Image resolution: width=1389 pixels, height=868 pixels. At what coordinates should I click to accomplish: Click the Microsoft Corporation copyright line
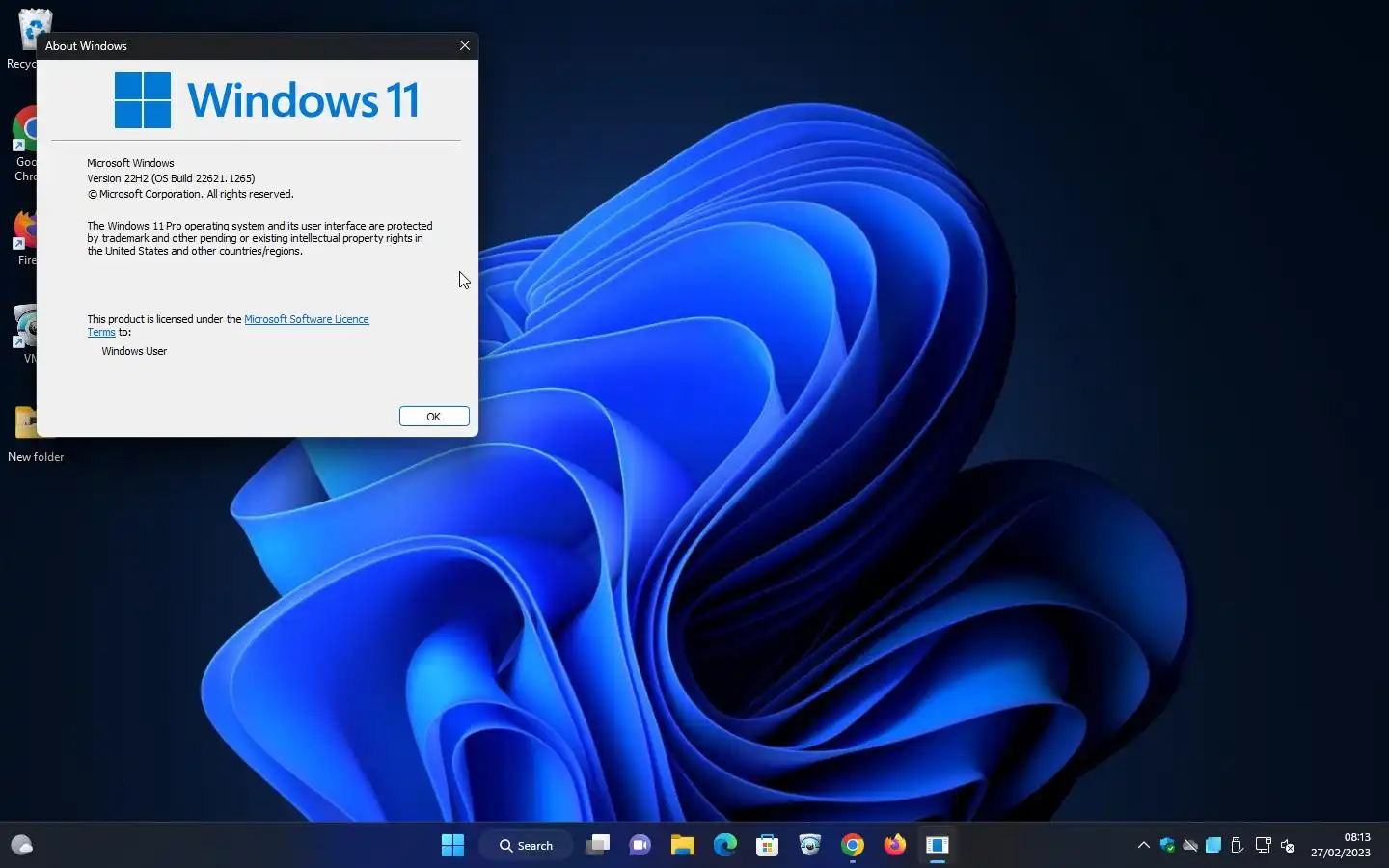pyautogui.click(x=190, y=194)
